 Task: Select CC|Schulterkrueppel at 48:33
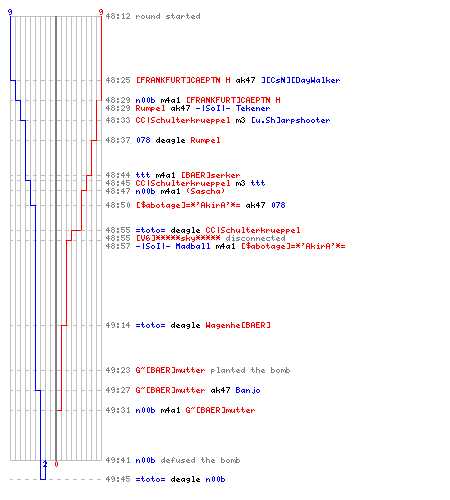[183, 120]
